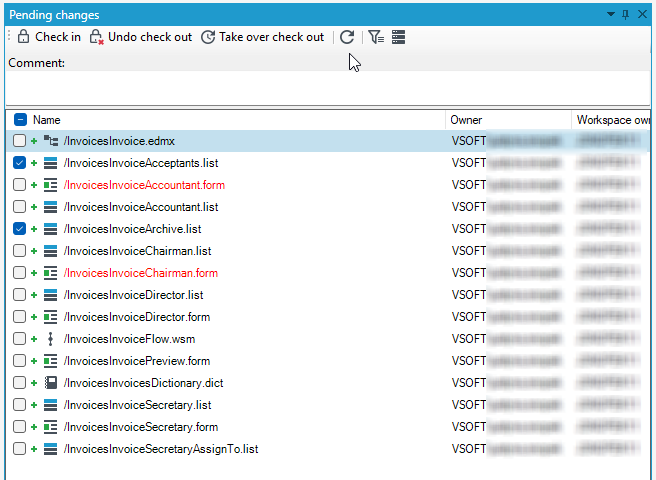Select the /InvoicesInvoicePreview.form file name
This screenshot has height=480, width=656.
(137, 361)
